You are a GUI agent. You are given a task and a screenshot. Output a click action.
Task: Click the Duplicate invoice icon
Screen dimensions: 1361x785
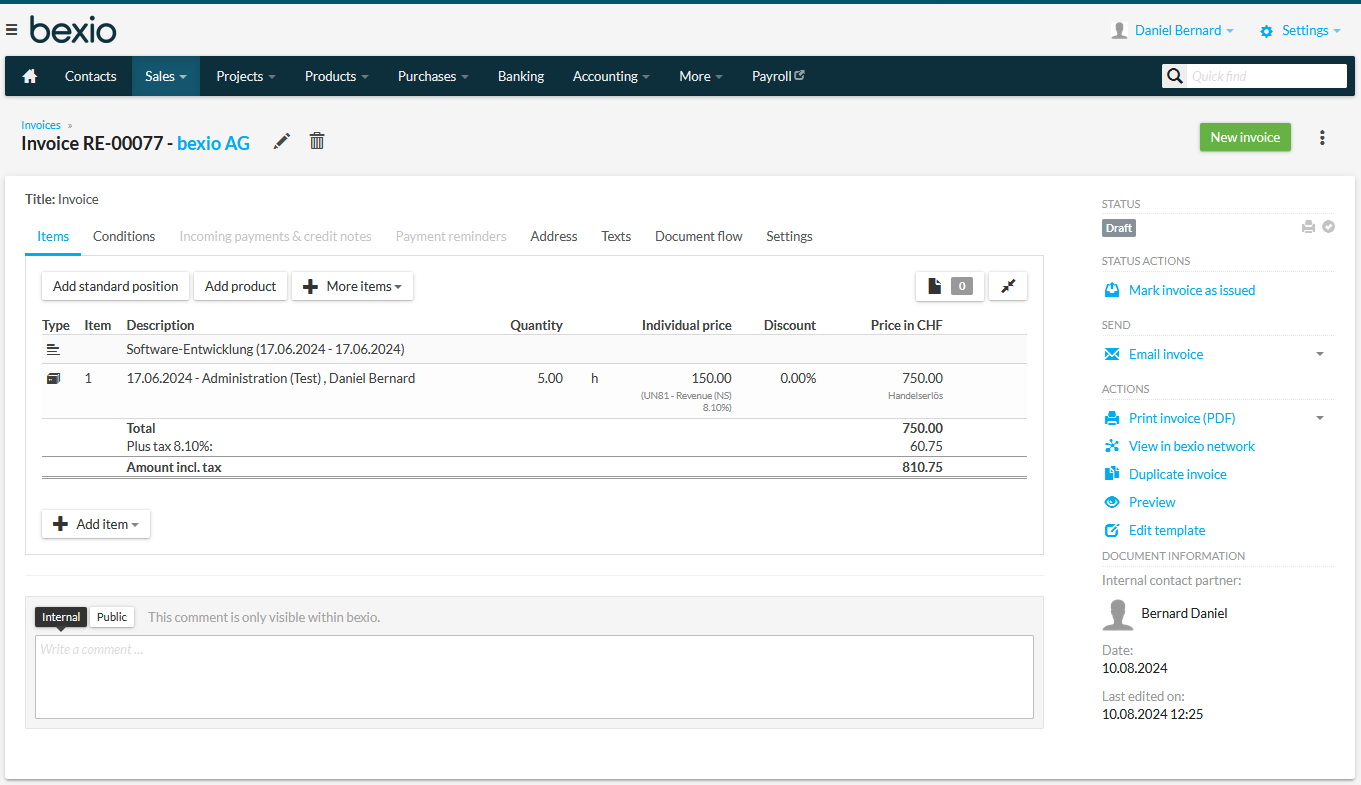pos(1112,474)
